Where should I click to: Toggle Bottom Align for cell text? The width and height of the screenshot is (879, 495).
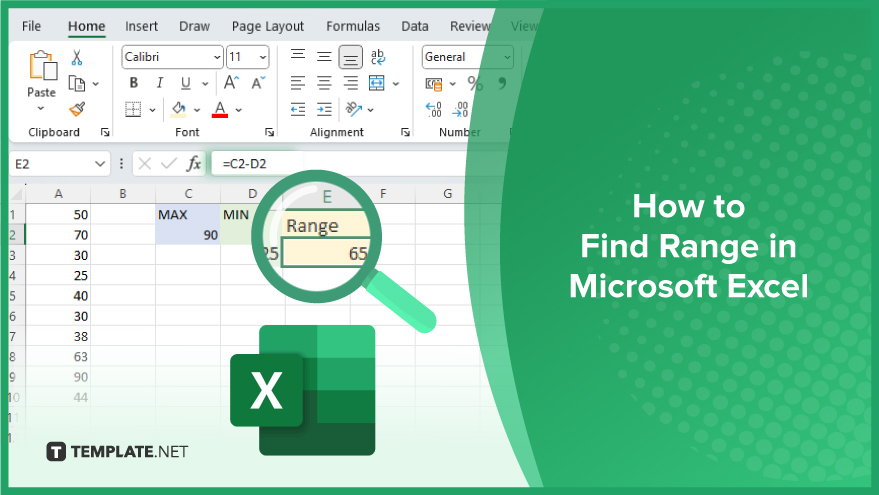pos(350,57)
